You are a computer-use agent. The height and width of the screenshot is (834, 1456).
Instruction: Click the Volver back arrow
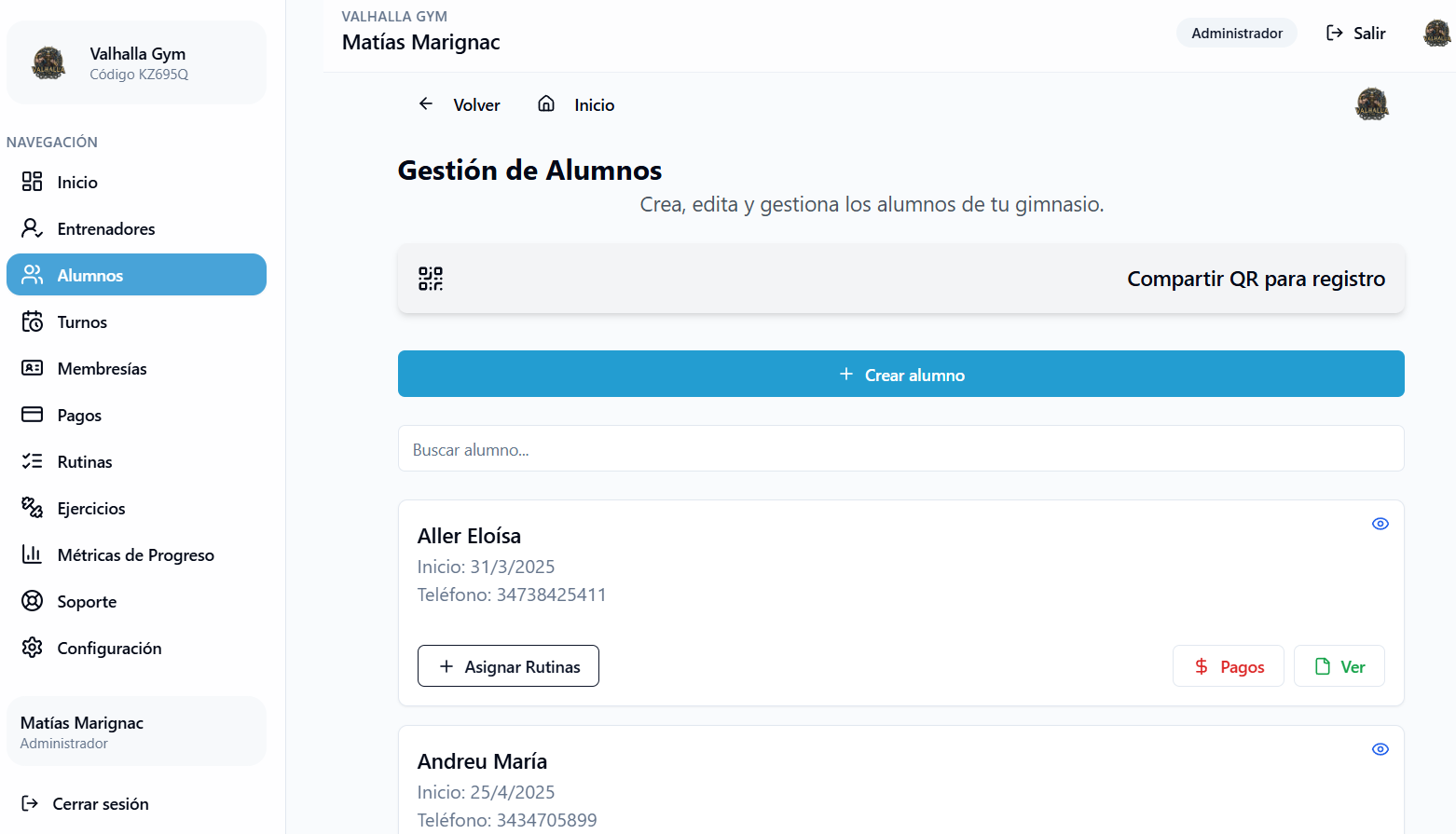426,103
